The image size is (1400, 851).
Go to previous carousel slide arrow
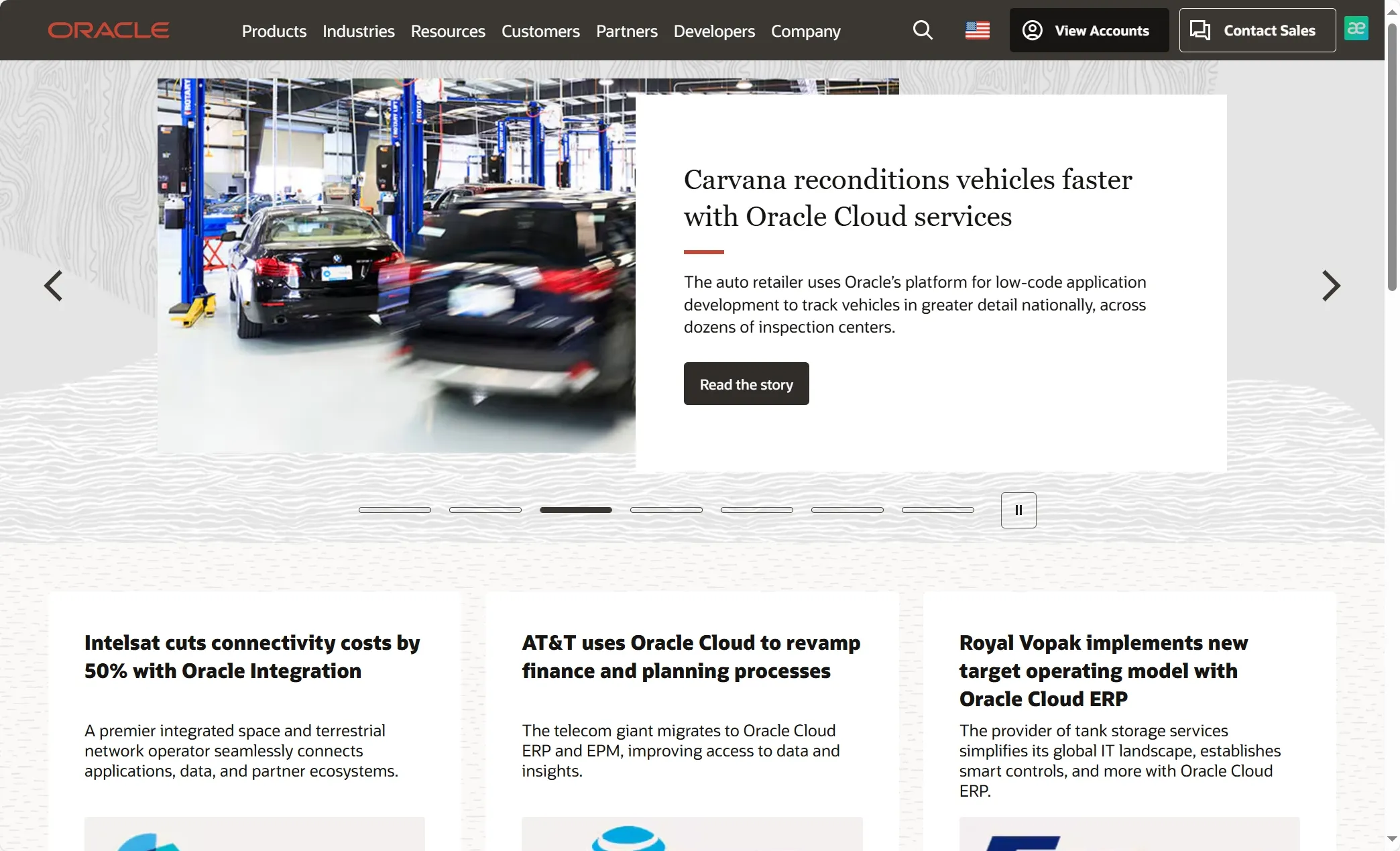[x=54, y=286]
